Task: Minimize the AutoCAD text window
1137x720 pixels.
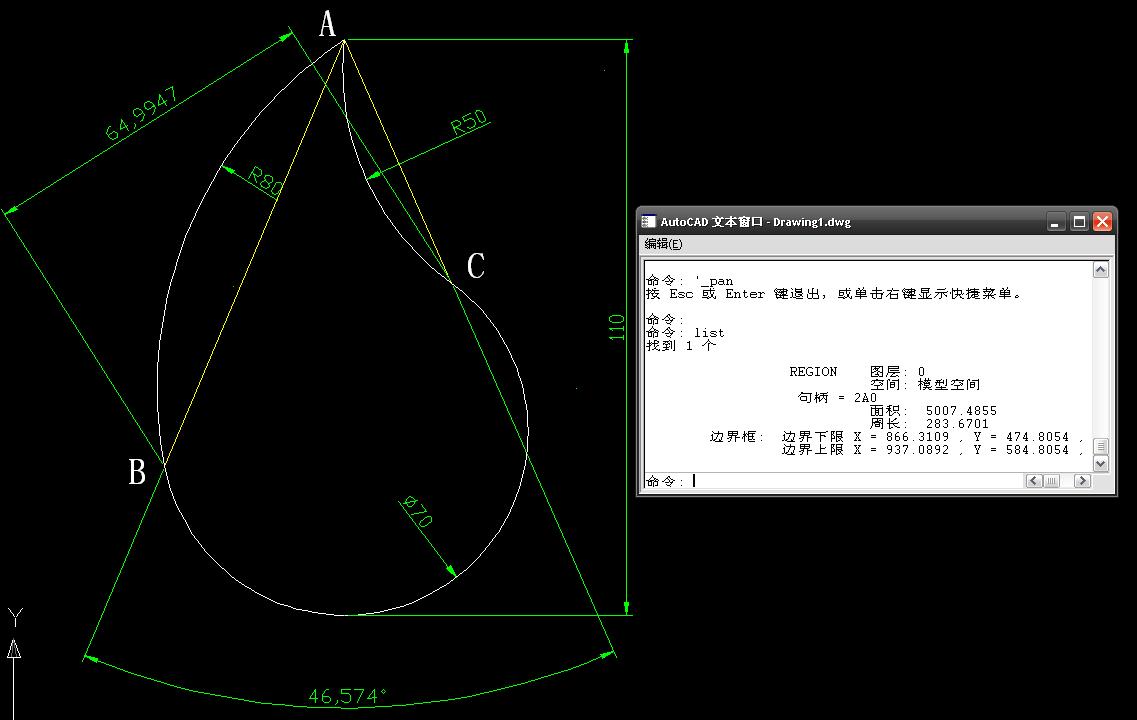Action: click(x=1055, y=222)
